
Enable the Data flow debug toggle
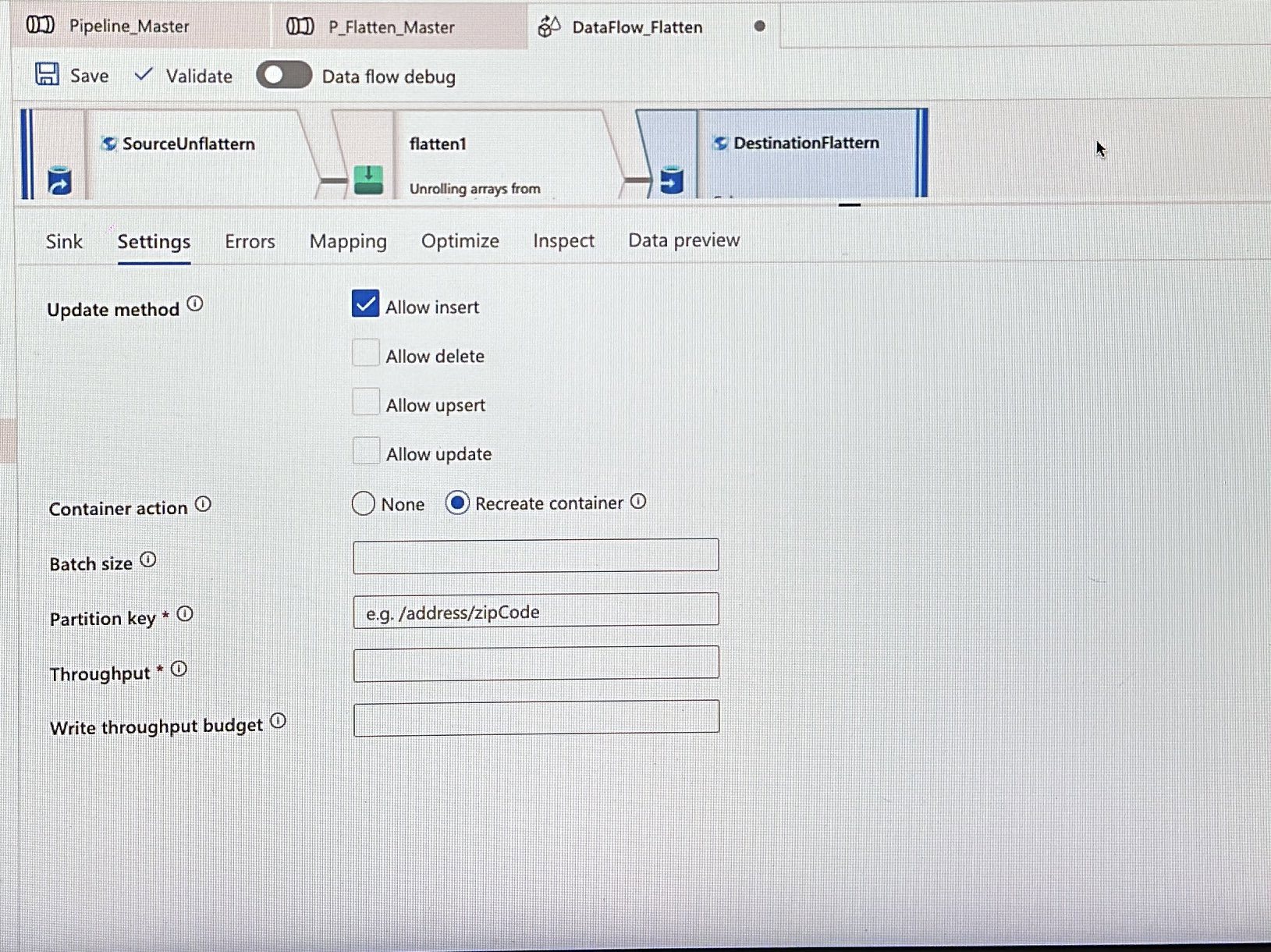tap(284, 75)
